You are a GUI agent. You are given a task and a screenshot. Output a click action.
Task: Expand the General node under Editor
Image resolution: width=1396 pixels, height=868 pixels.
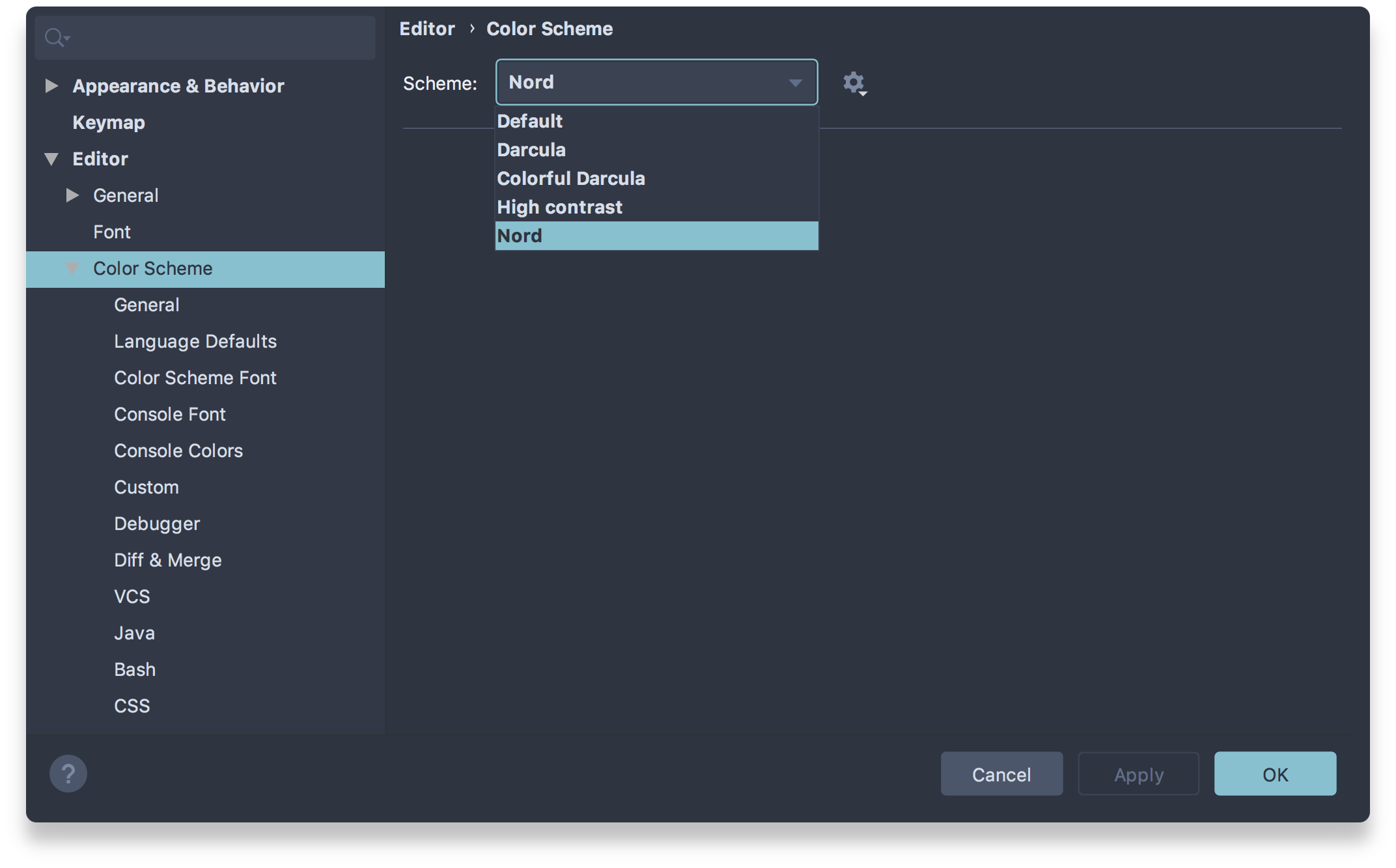pyautogui.click(x=72, y=195)
